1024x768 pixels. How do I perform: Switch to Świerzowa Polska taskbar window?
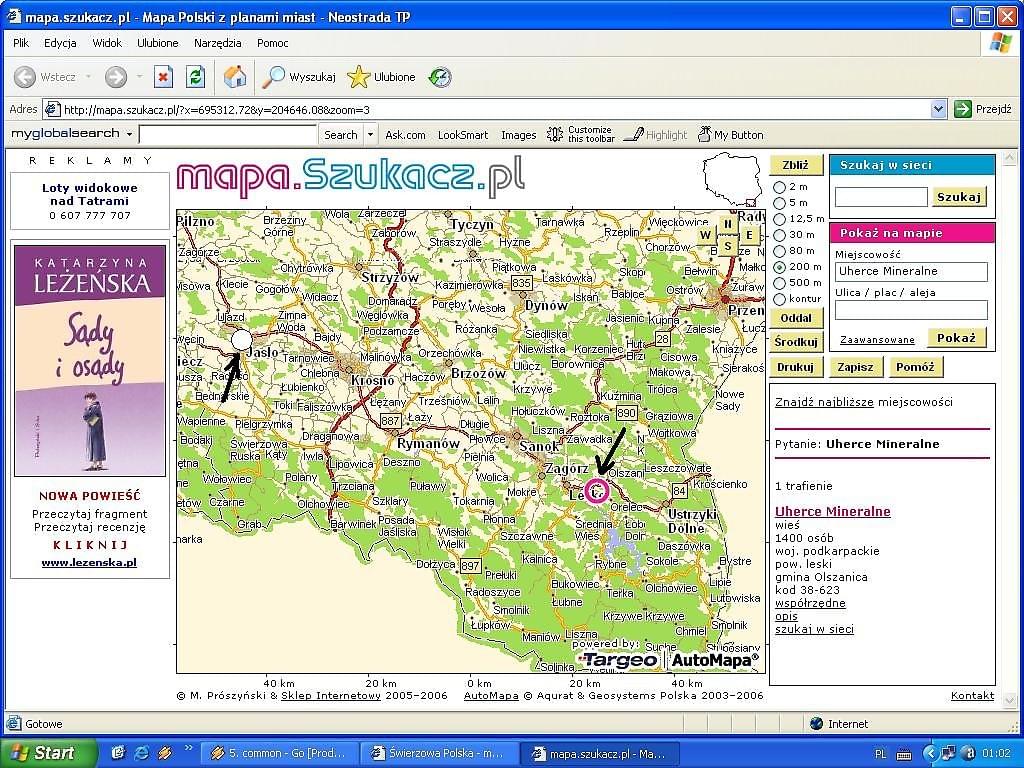[439, 754]
